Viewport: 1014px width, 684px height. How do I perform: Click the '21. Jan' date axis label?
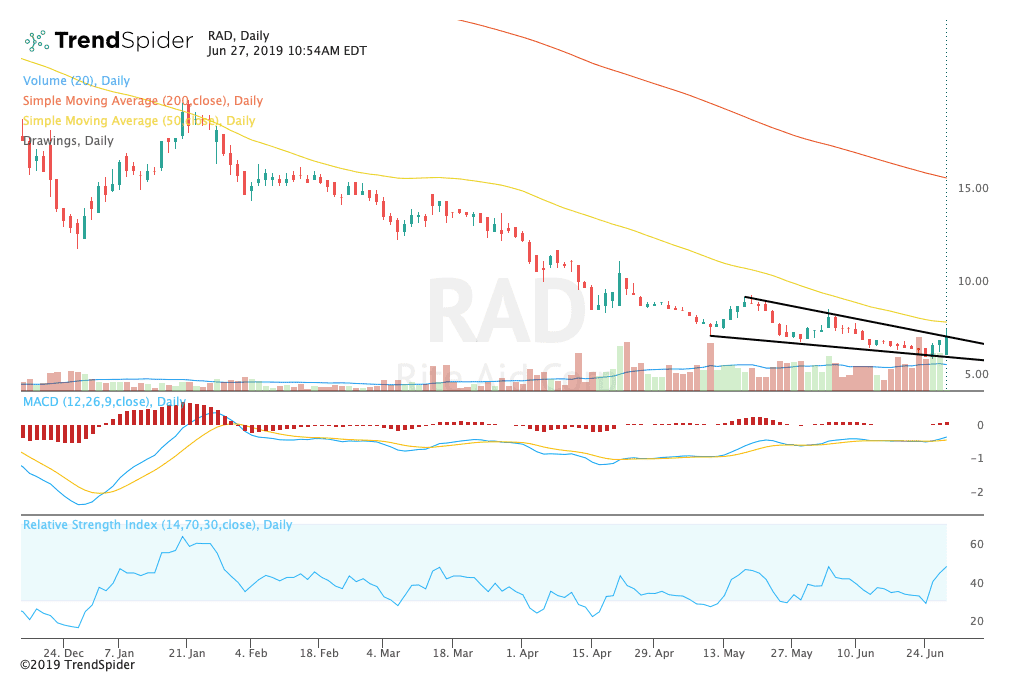[x=187, y=653]
